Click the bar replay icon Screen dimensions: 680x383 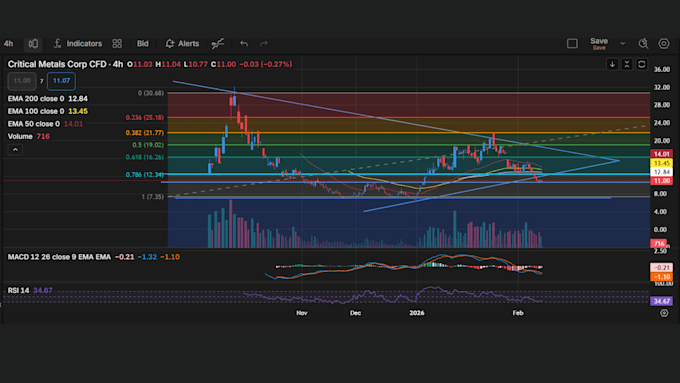coord(218,43)
